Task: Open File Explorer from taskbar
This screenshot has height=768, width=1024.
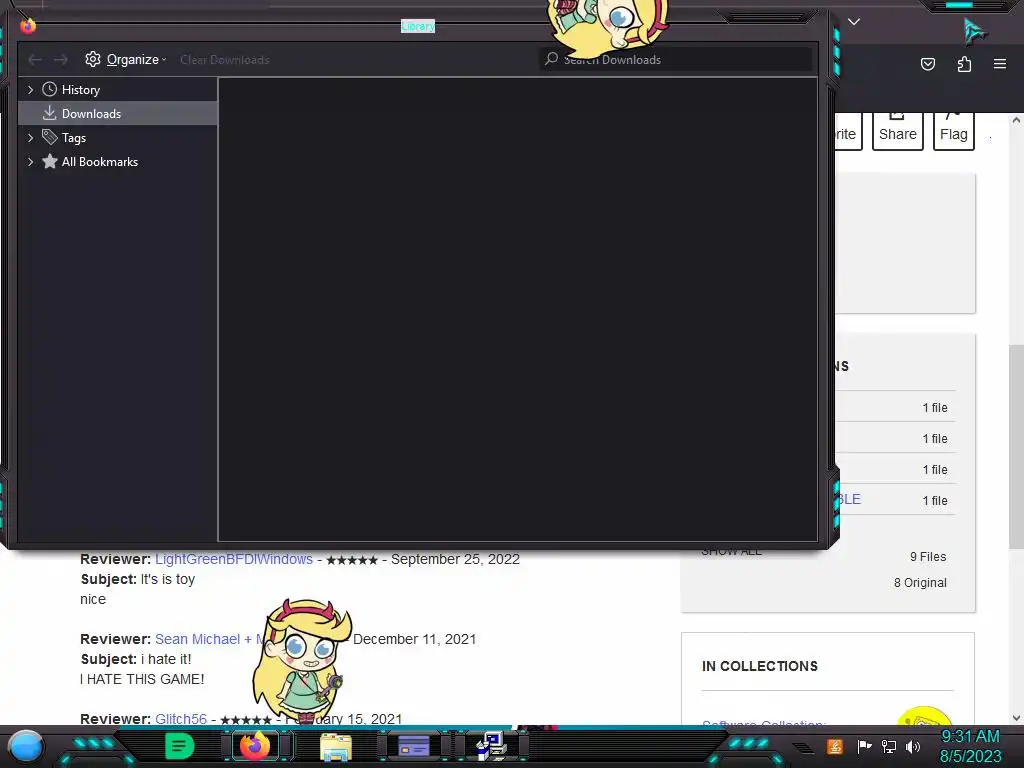Action: point(336,746)
